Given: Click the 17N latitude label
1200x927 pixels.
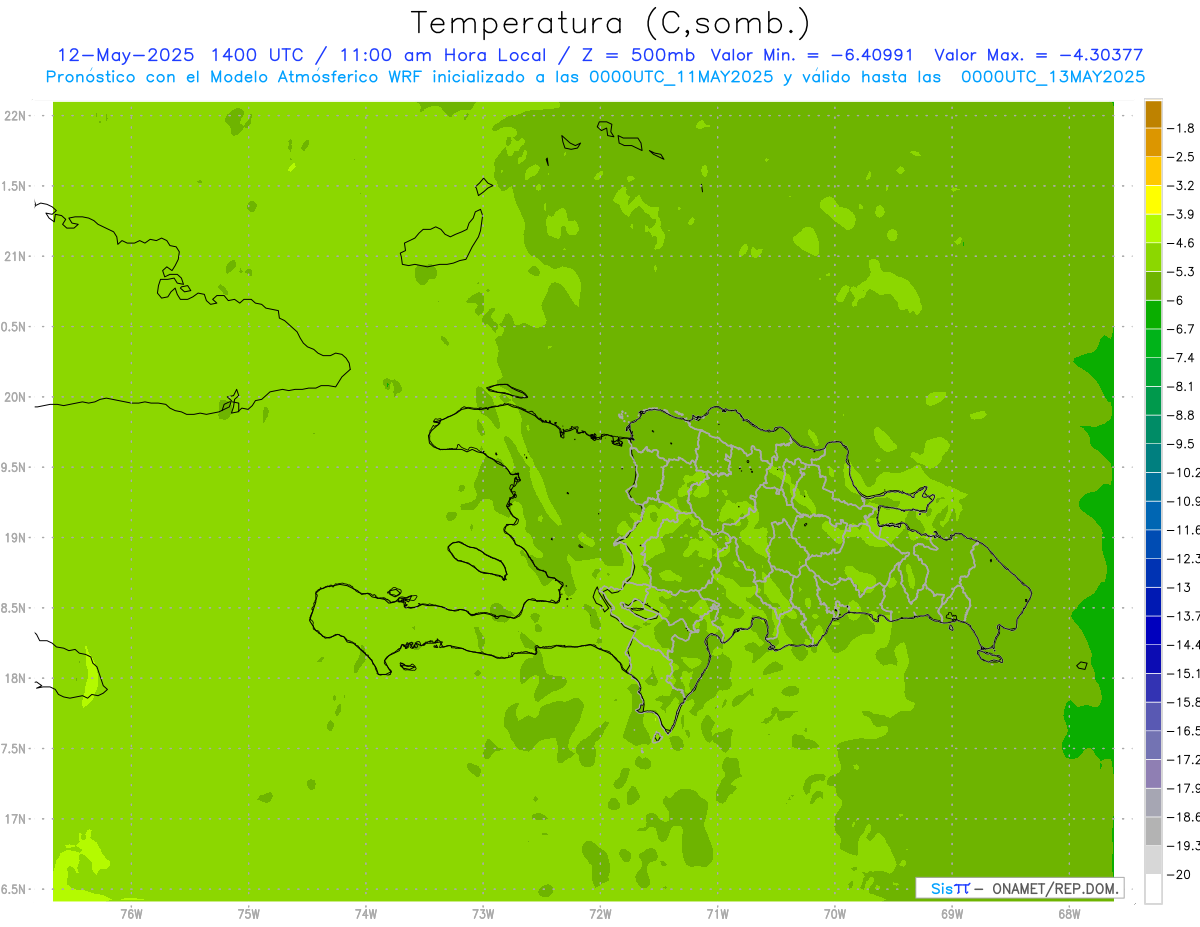Looking at the screenshot, I should [16, 819].
